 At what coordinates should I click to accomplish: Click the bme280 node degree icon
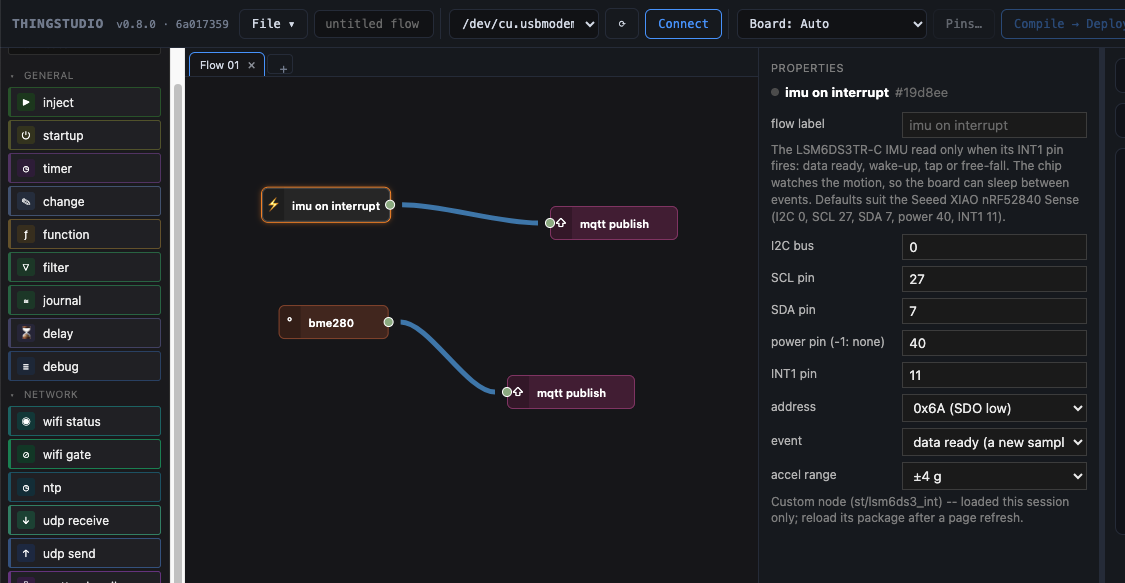290,321
